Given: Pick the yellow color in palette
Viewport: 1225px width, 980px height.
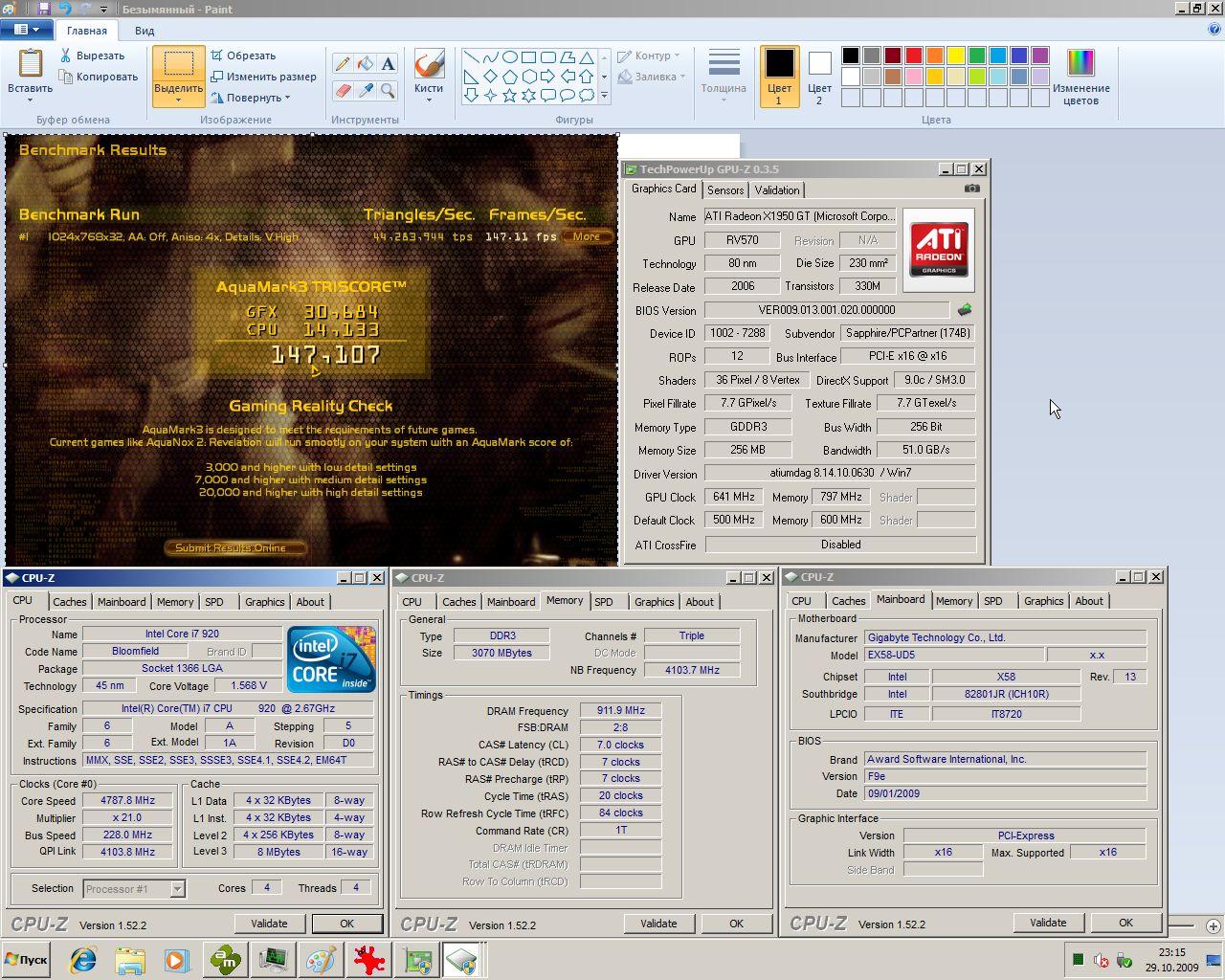Looking at the screenshot, I should click(956, 56).
